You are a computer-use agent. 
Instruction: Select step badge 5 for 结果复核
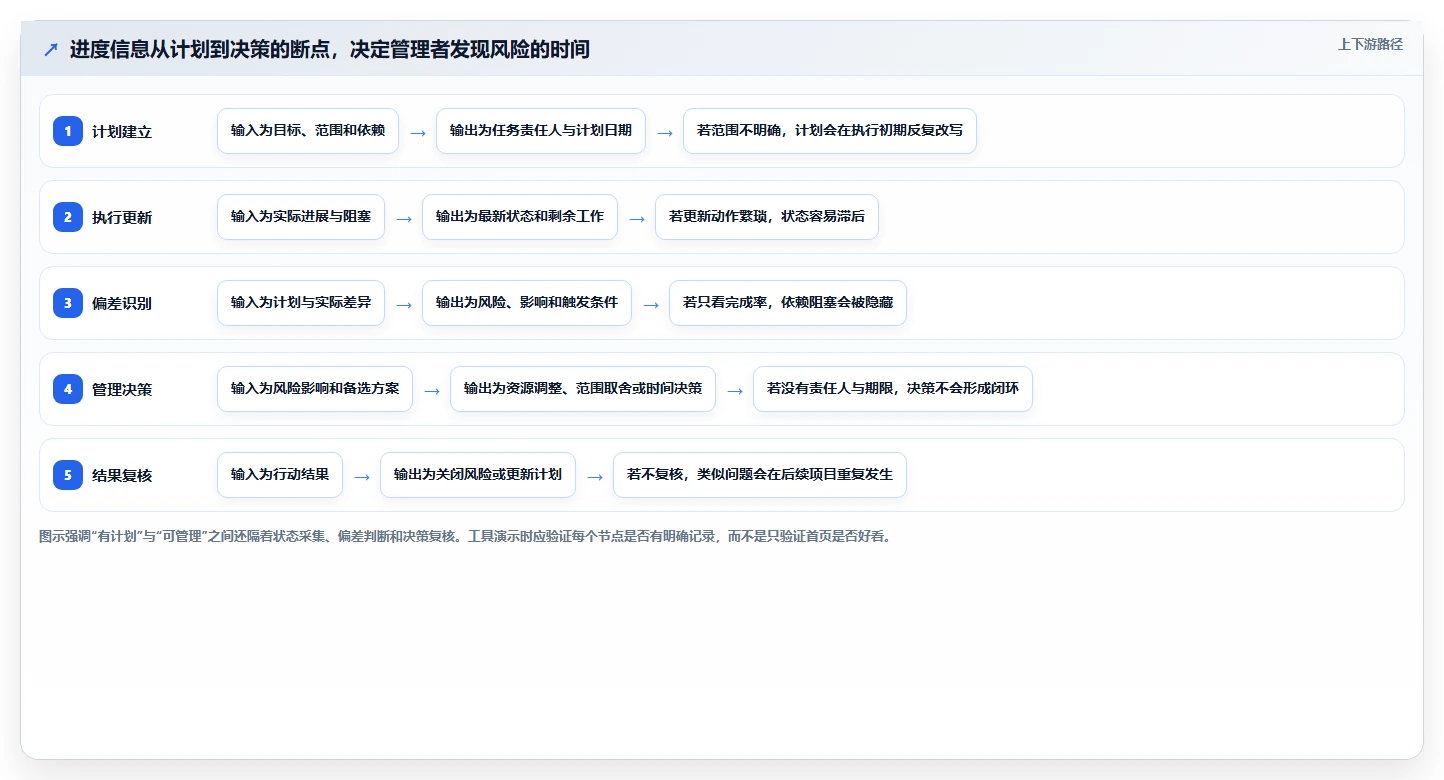(68, 475)
